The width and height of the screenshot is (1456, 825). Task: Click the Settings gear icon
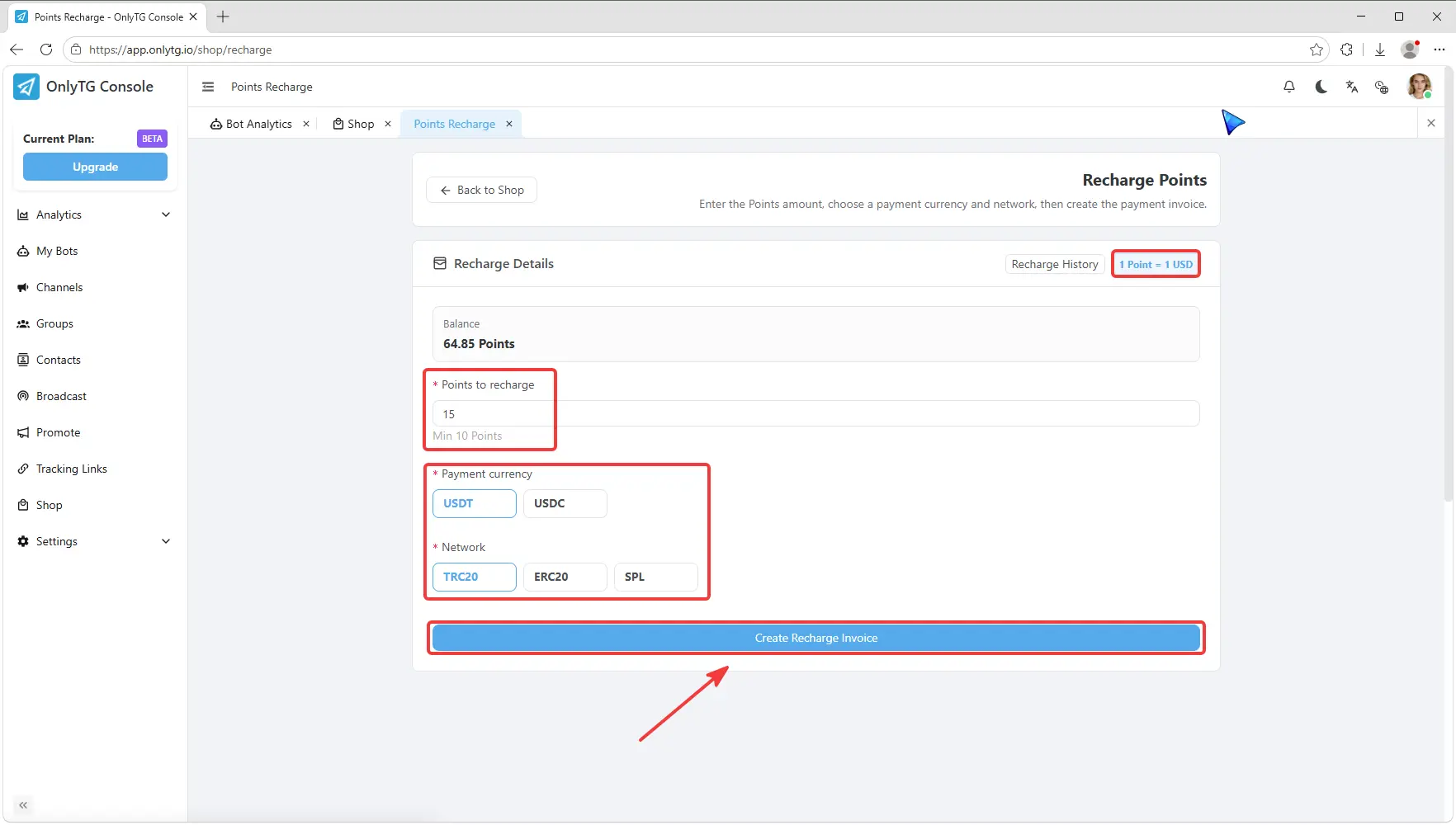pyautogui.click(x=23, y=541)
